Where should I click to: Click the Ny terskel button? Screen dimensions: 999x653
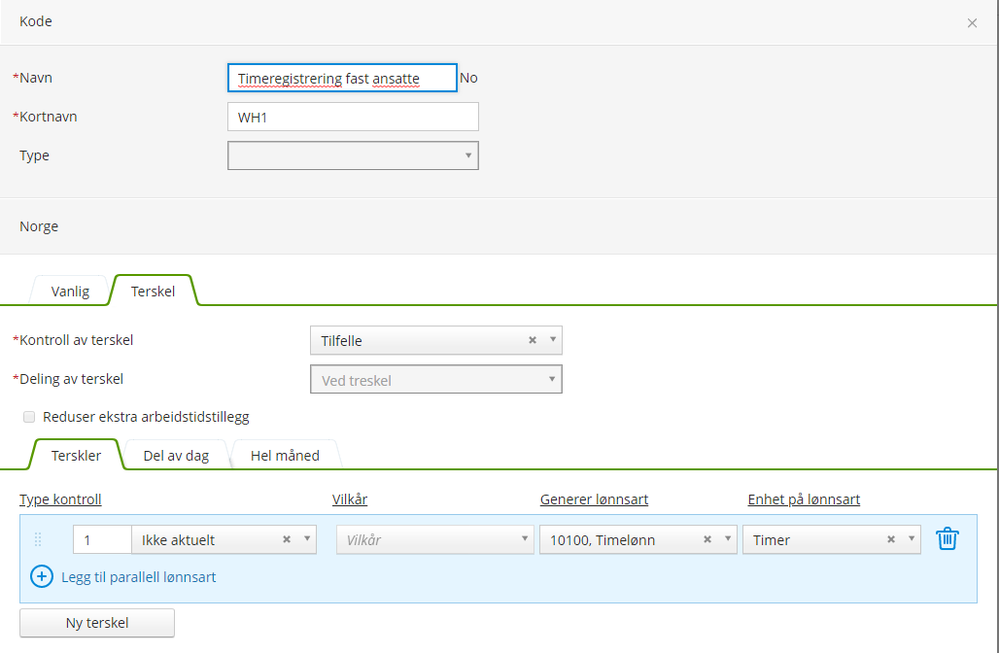(x=97, y=623)
